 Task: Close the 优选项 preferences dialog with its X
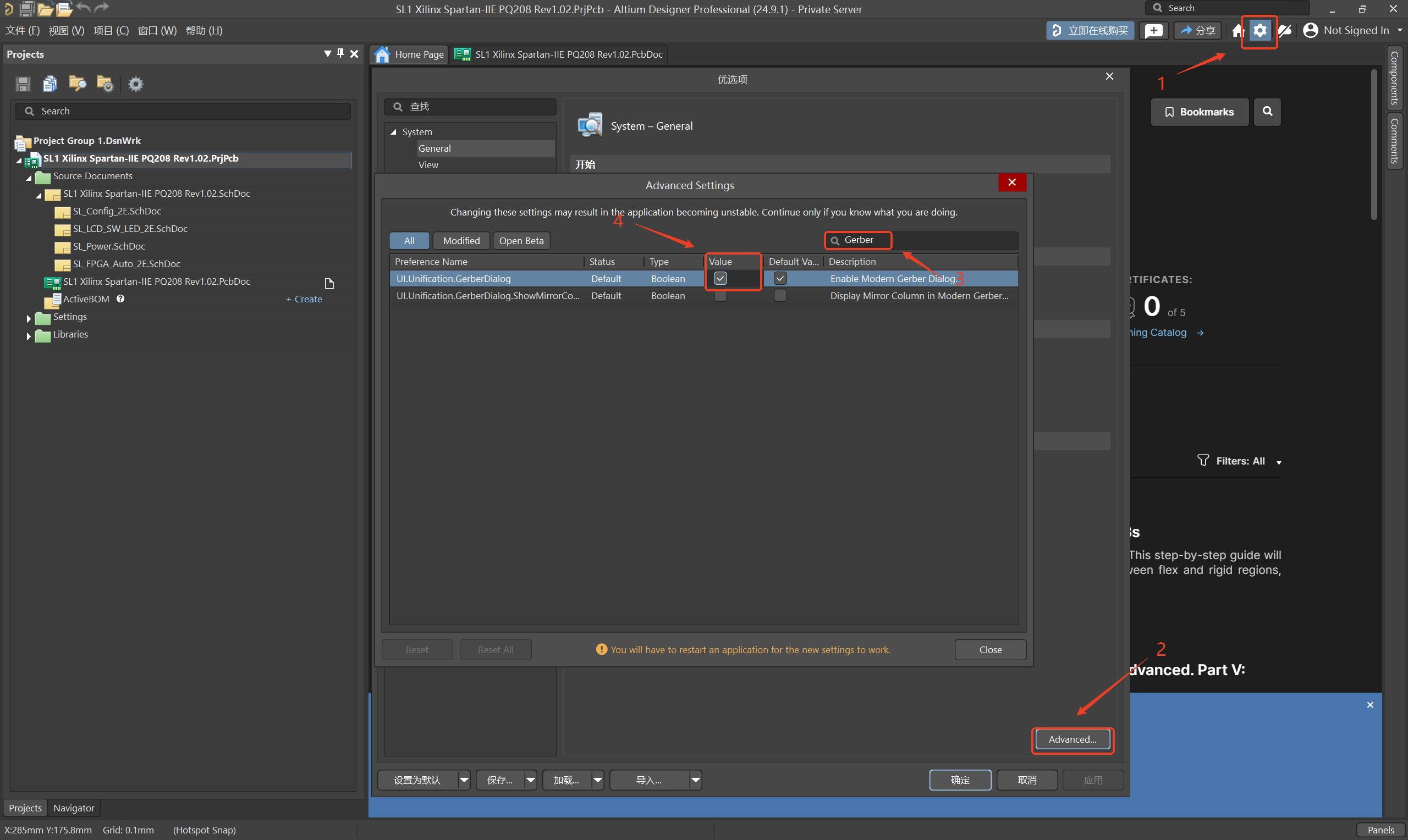1110,76
